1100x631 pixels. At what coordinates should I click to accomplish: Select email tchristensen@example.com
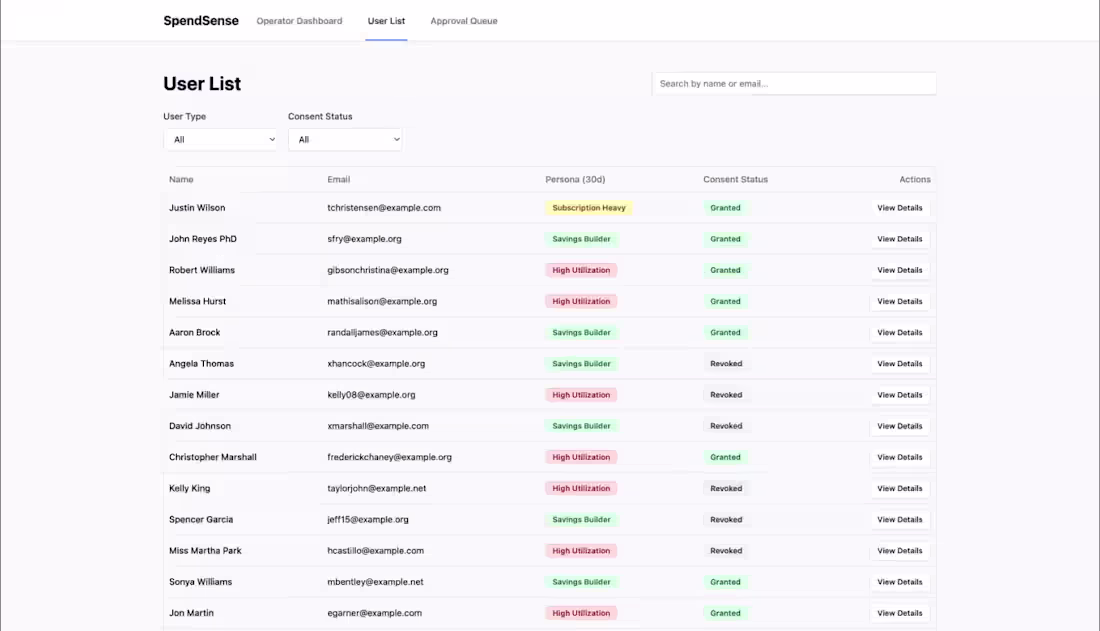(384, 208)
